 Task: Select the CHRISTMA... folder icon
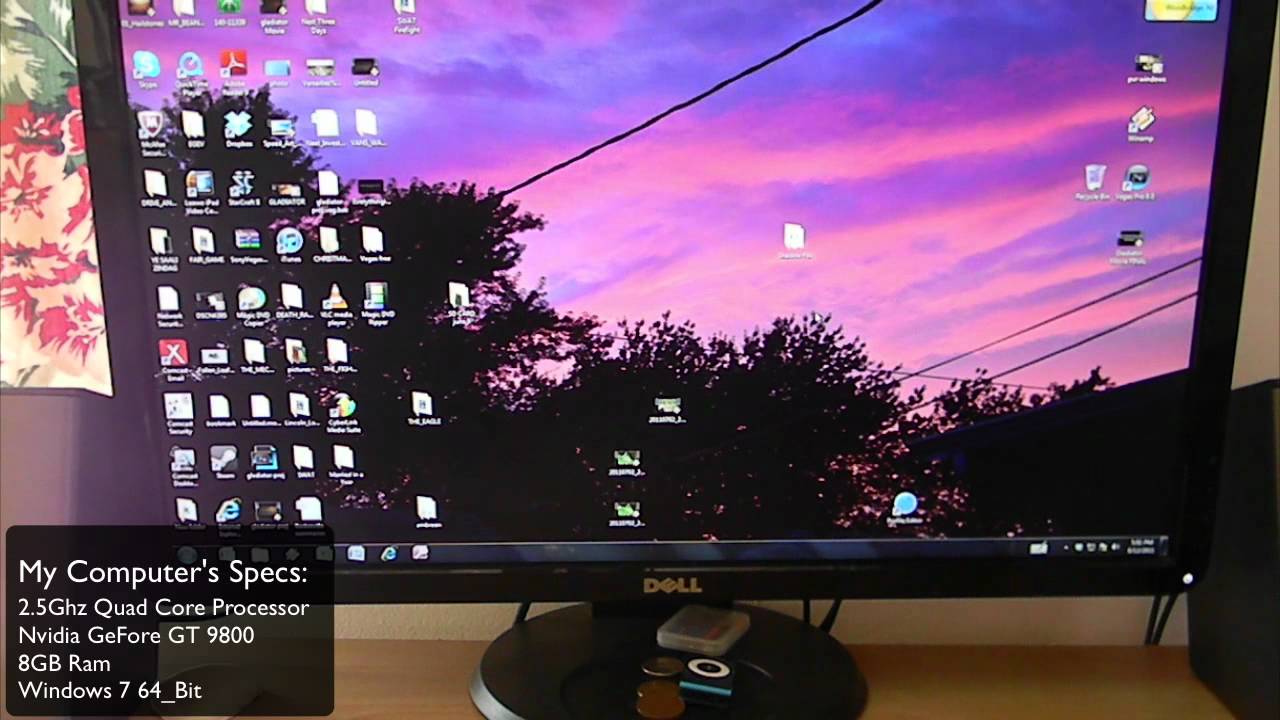[330, 245]
